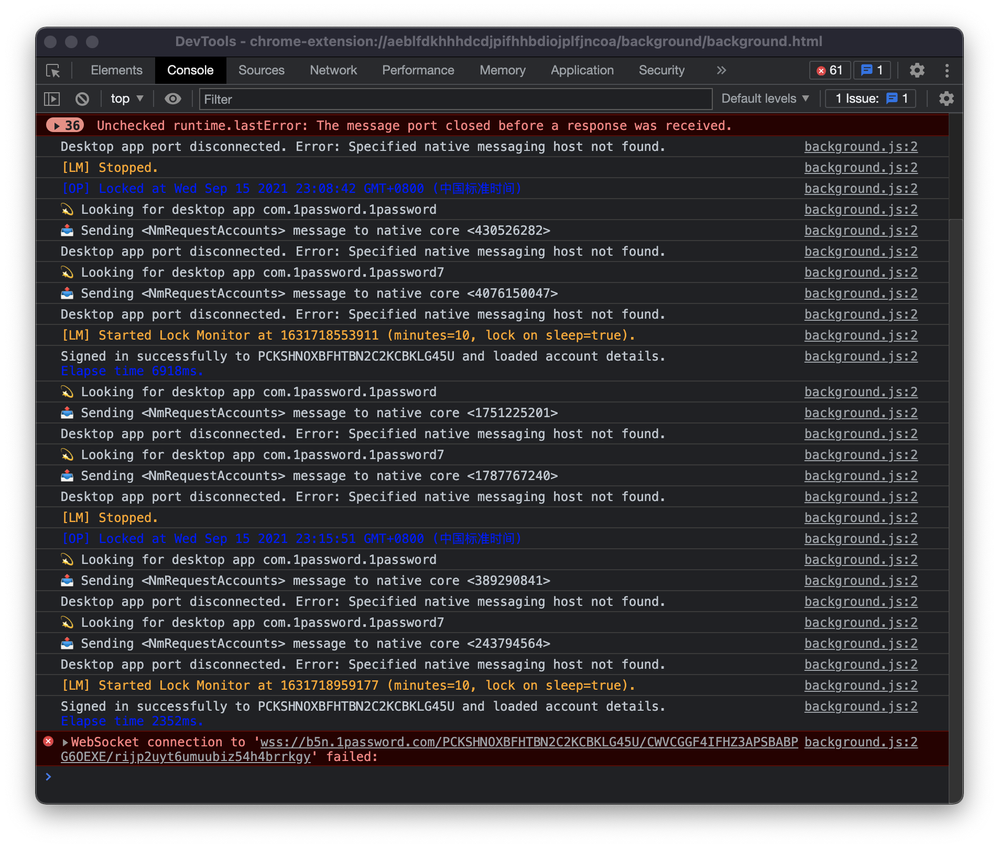Screen dimensions: 999x848
Task: Open the DevTools settings gear icon
Action: 917,70
